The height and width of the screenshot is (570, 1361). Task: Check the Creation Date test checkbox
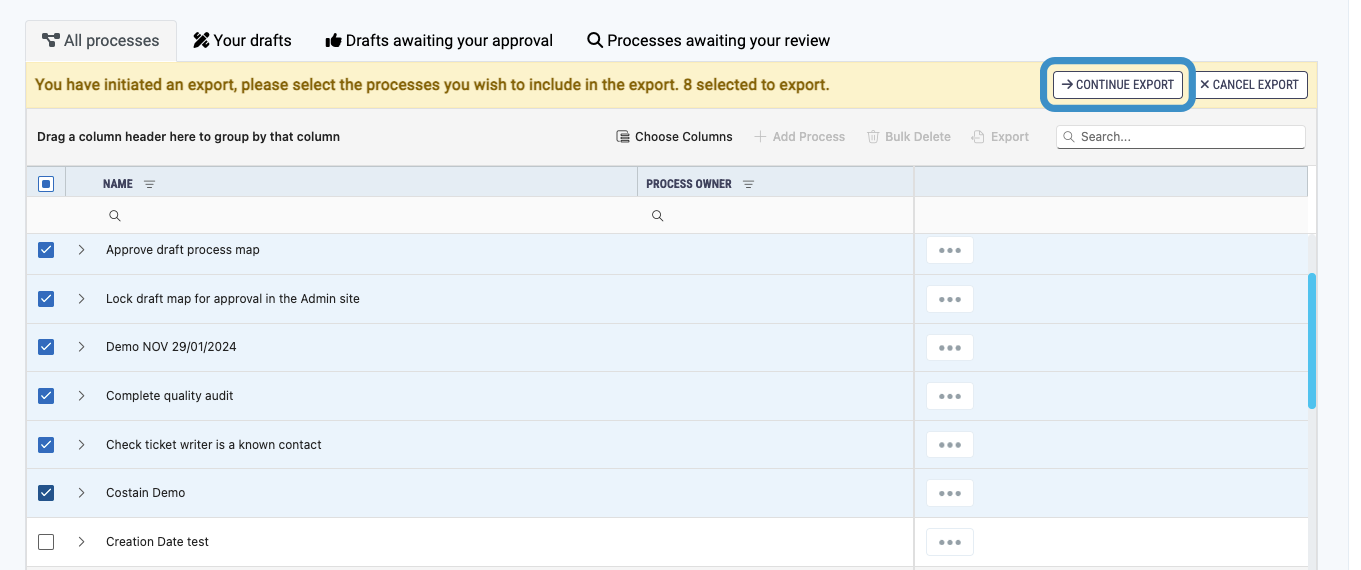pyautogui.click(x=46, y=542)
